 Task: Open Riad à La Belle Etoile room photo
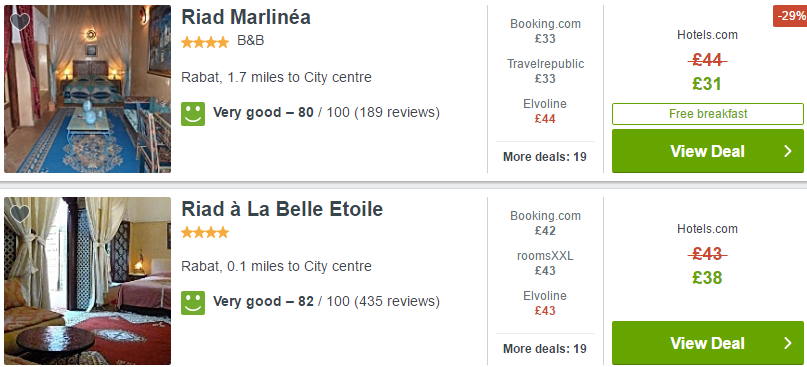[x=87, y=281]
